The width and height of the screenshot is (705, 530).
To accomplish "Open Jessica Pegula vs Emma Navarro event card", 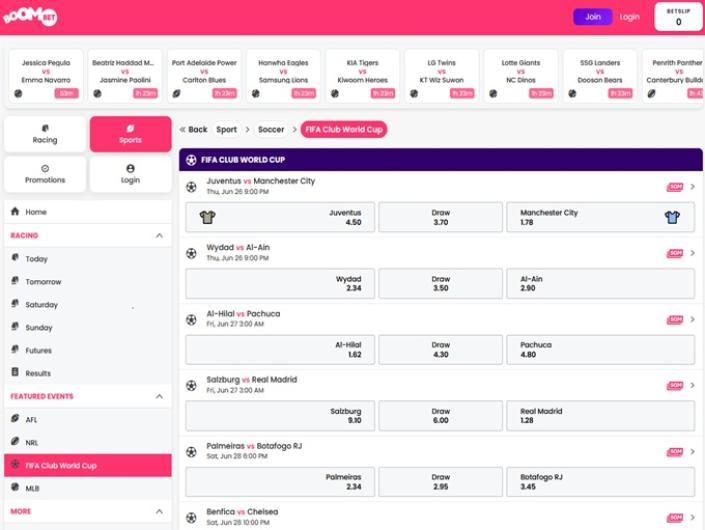I will [x=46, y=76].
